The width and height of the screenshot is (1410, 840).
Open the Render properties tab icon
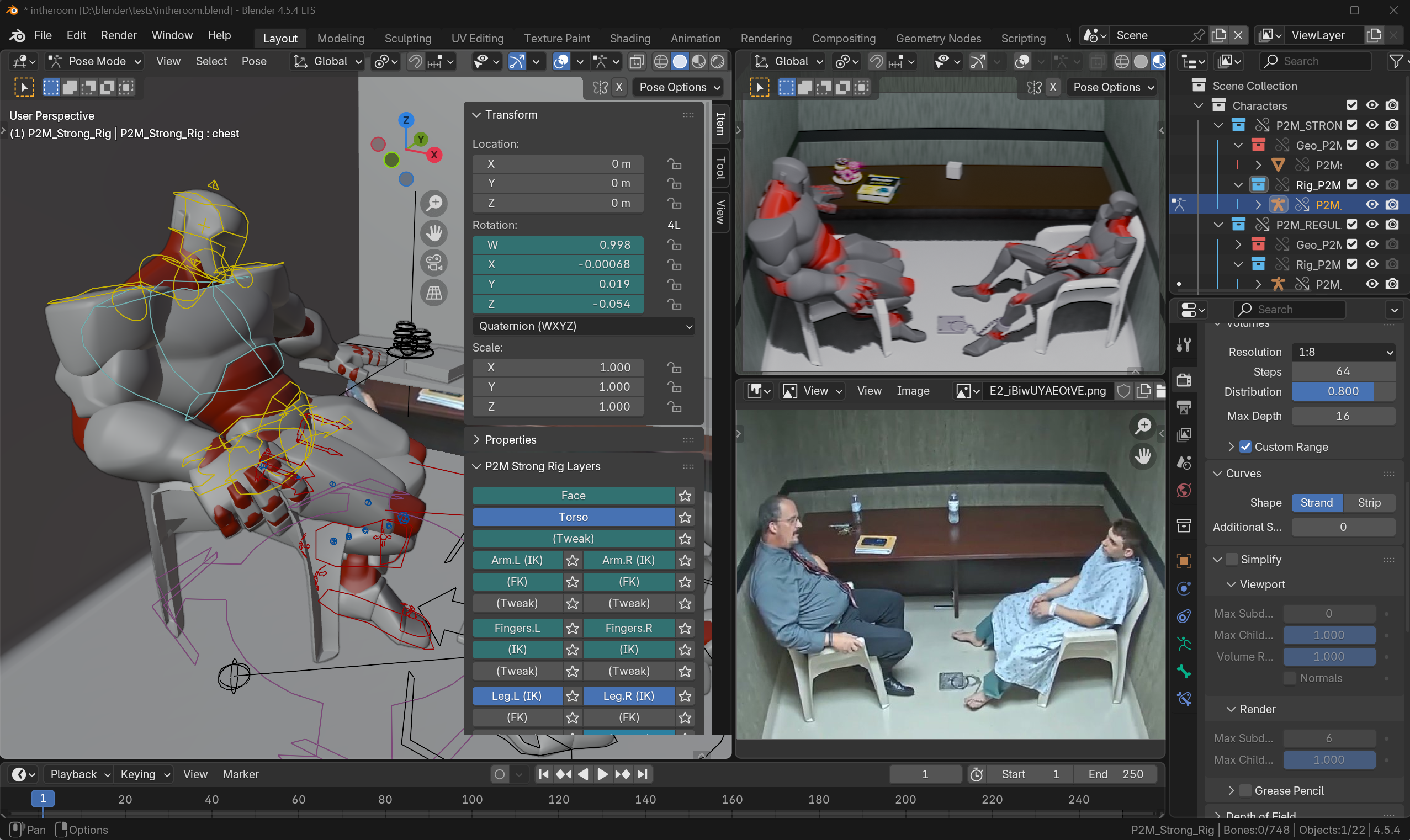point(1184,380)
